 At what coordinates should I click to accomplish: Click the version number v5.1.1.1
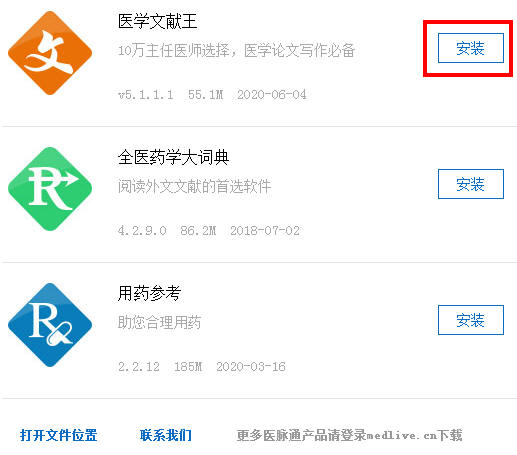146,95
